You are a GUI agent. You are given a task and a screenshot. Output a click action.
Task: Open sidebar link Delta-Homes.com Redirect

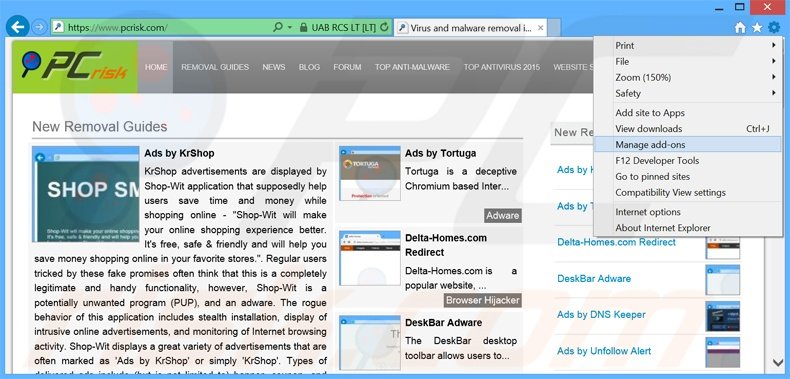[x=616, y=242]
